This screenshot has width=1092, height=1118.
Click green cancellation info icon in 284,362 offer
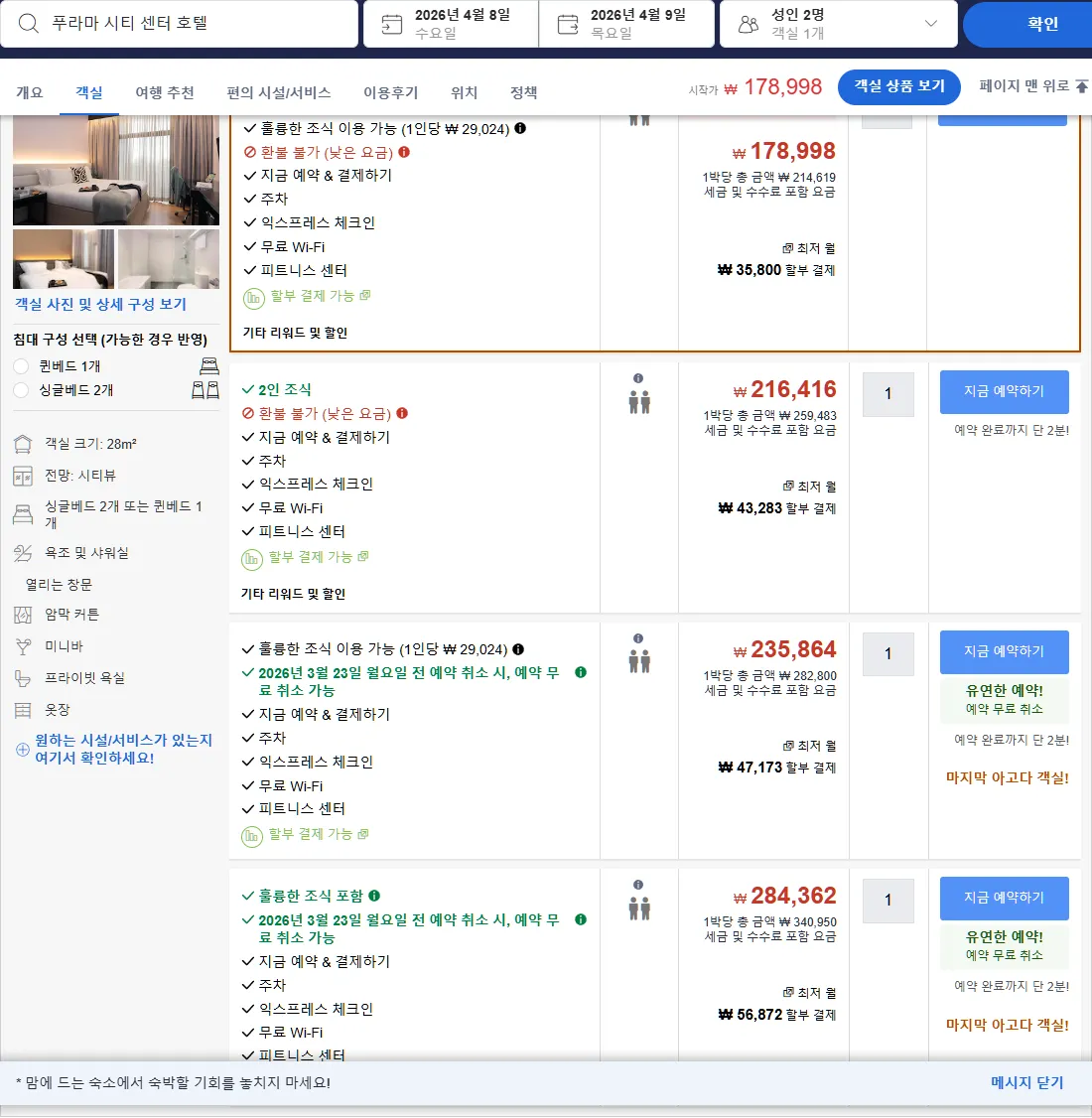coord(581,919)
